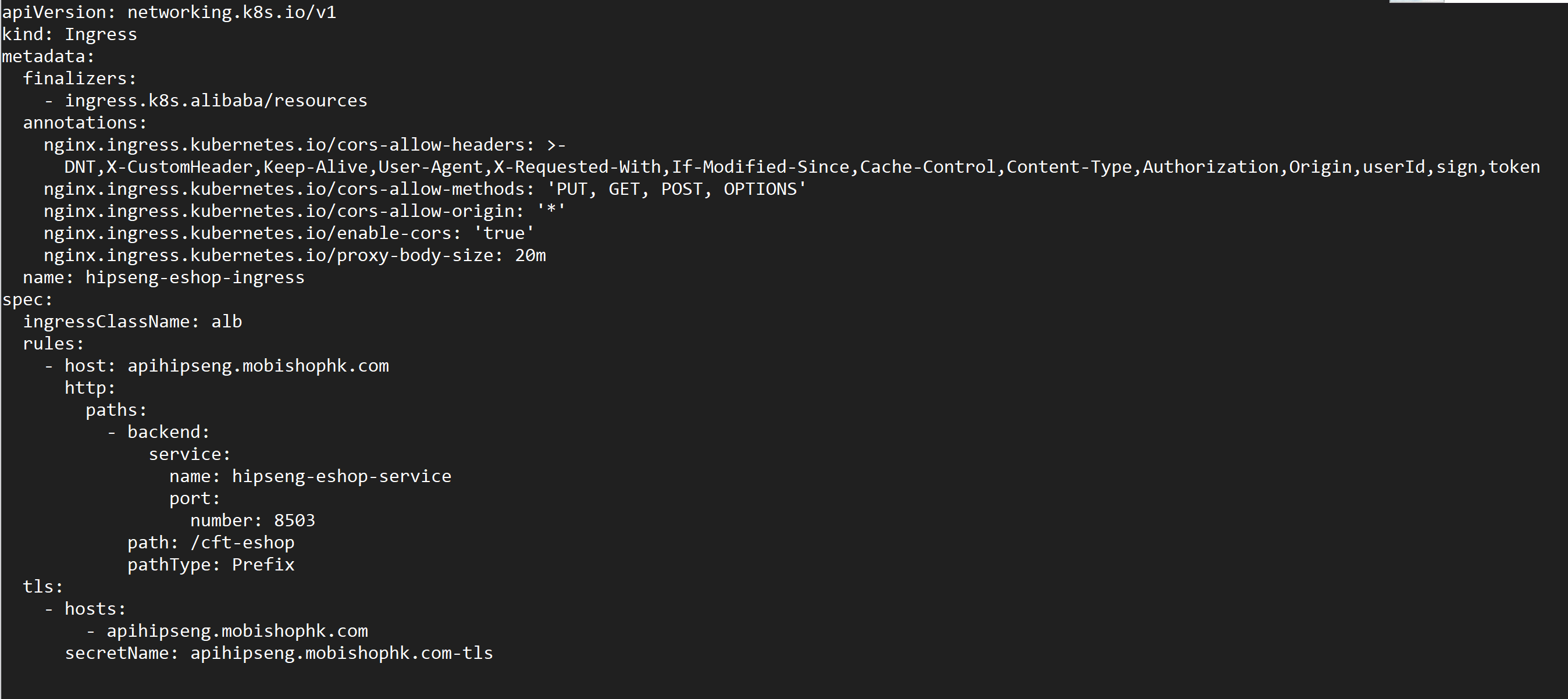Click the apiVersion networking.k8s.io/v1 line
Image resolution: width=1568 pixels, height=699 pixels.
pyautogui.click(x=169, y=12)
